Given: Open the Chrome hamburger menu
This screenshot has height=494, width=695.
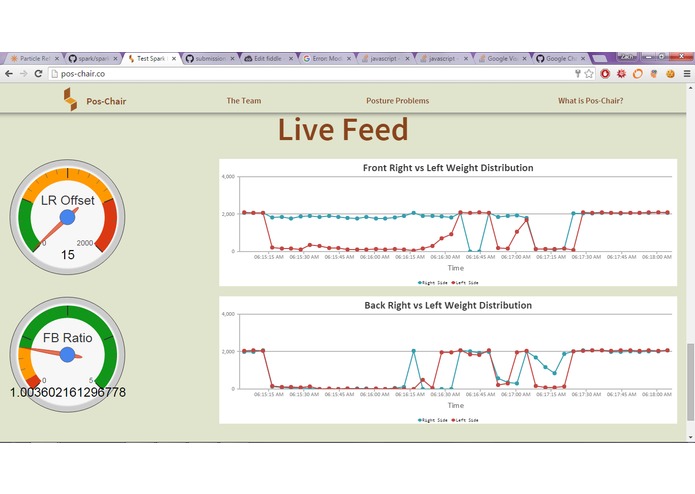Looking at the screenshot, I should [x=687, y=74].
